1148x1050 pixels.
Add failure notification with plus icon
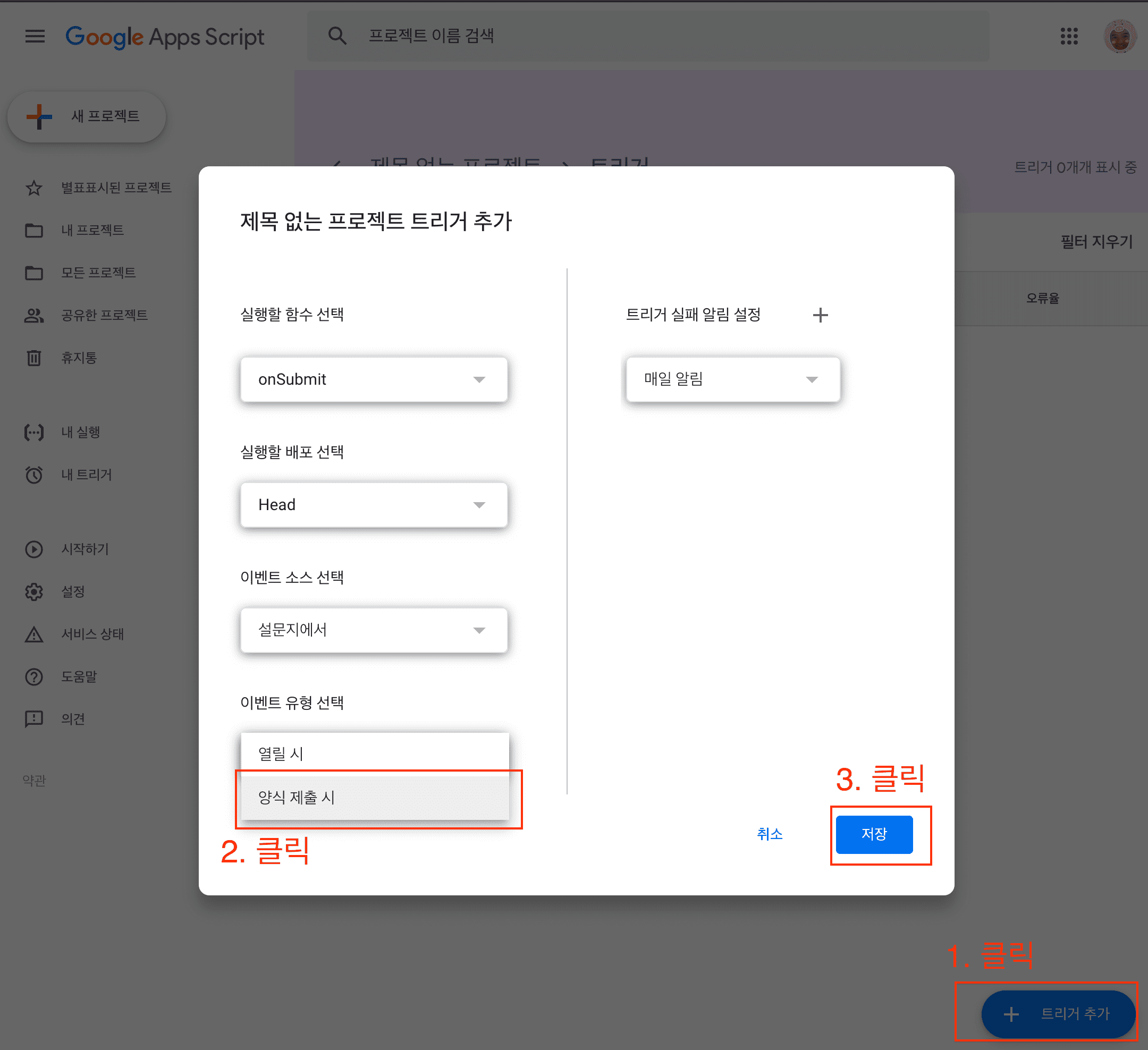(820, 315)
